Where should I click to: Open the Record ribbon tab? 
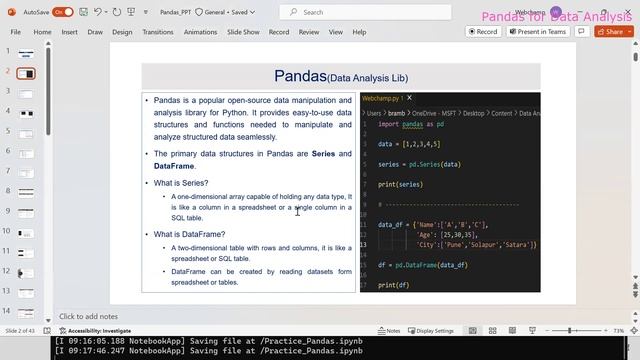tap(279, 32)
